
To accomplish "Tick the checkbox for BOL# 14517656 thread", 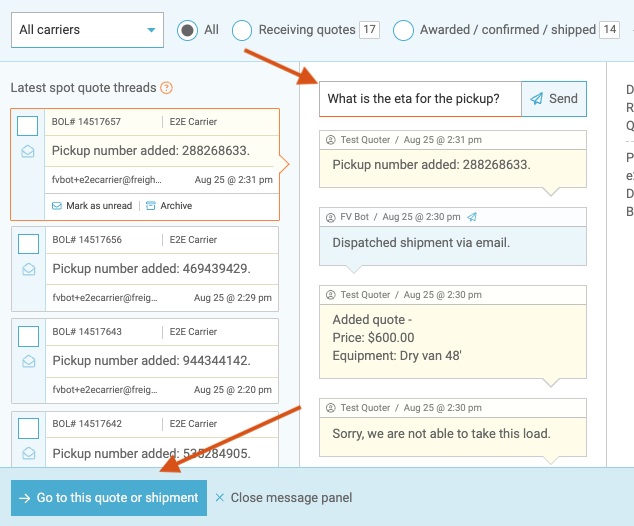I will click(x=28, y=244).
